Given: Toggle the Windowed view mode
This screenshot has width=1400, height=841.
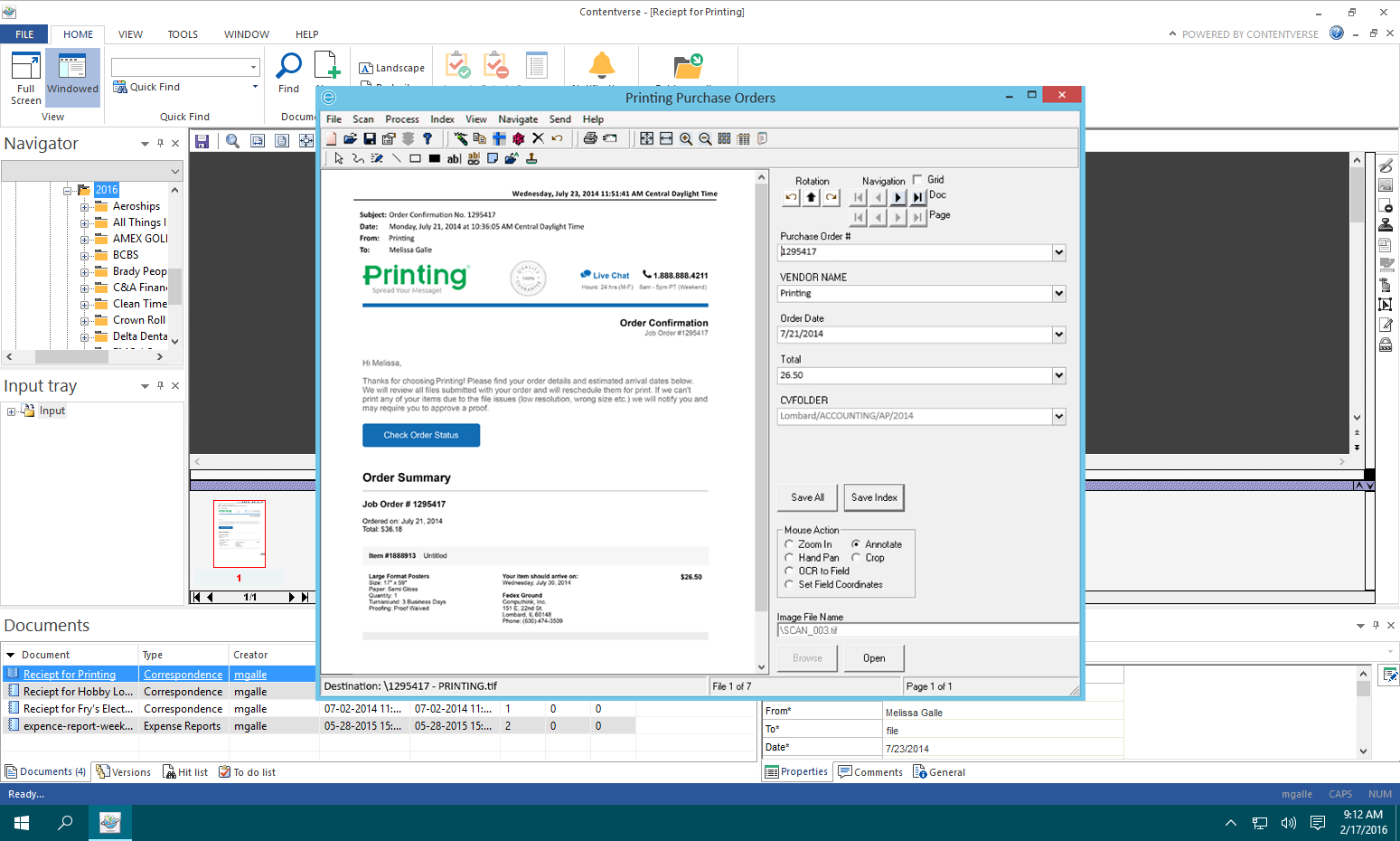Looking at the screenshot, I should 72,78.
